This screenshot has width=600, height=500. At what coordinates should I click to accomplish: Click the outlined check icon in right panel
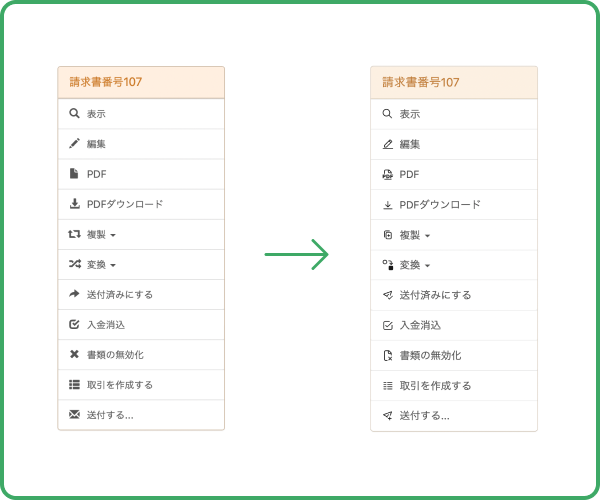point(387,325)
